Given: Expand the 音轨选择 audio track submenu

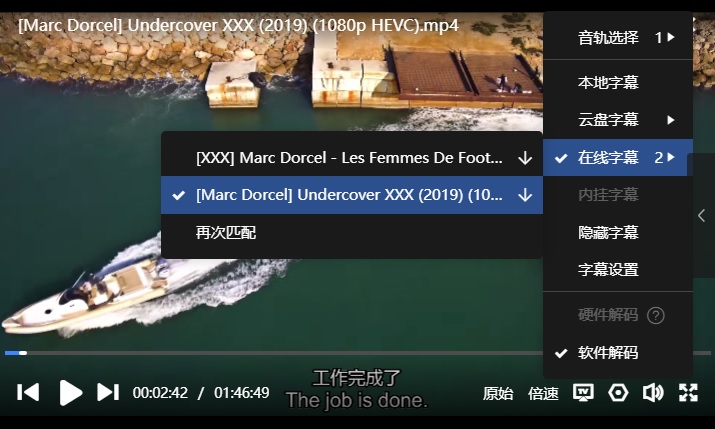Looking at the screenshot, I should click(618, 37).
